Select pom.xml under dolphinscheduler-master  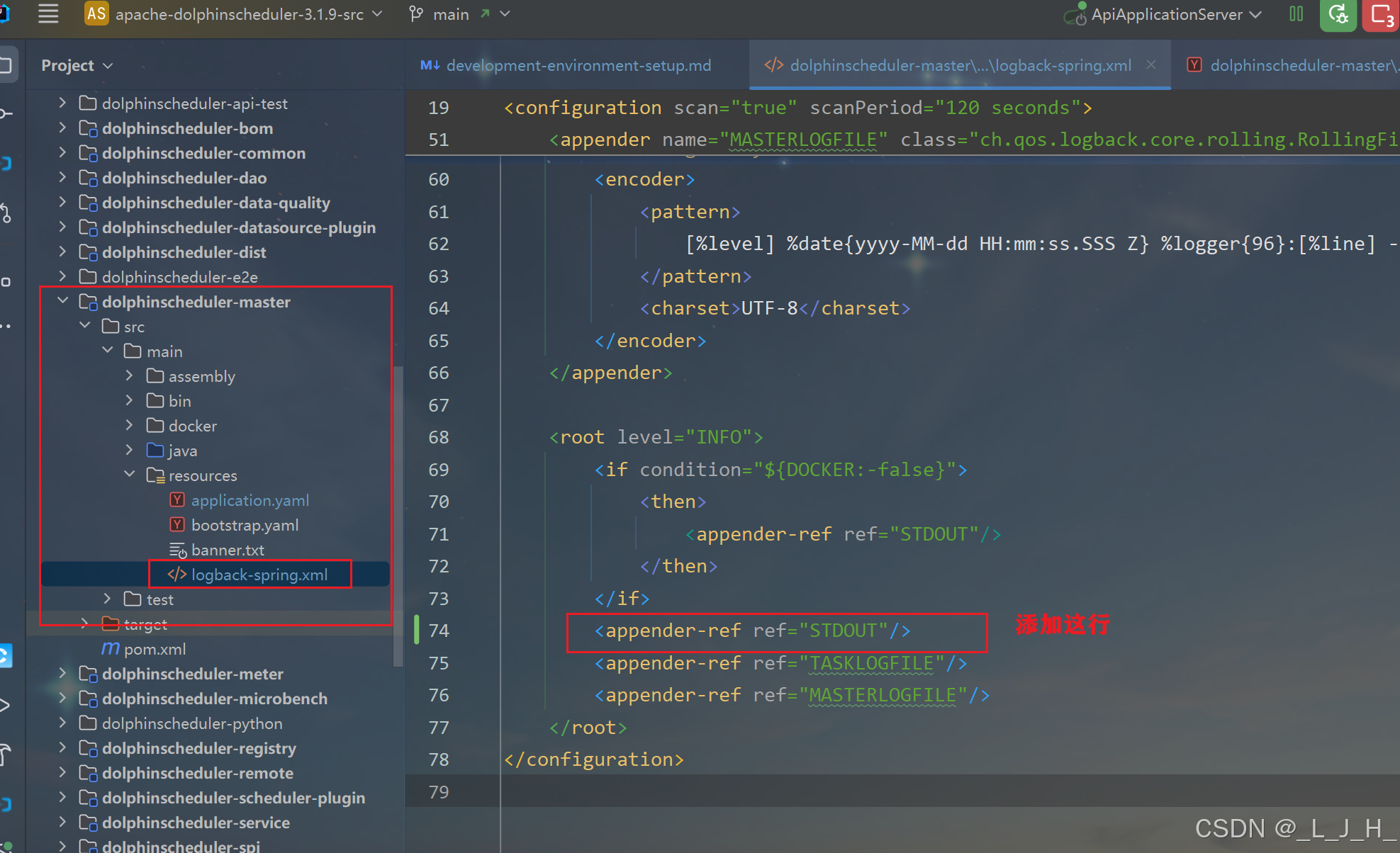pos(155,649)
